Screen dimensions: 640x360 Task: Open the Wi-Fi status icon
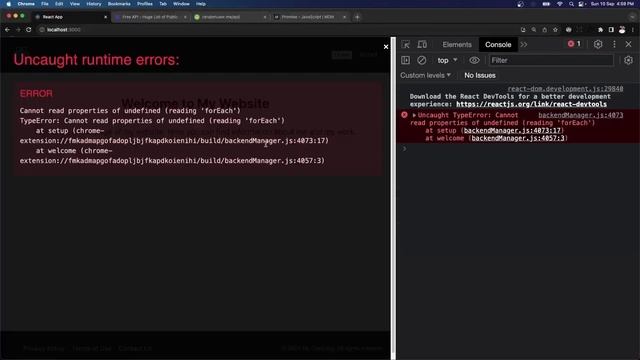pos(560,4)
